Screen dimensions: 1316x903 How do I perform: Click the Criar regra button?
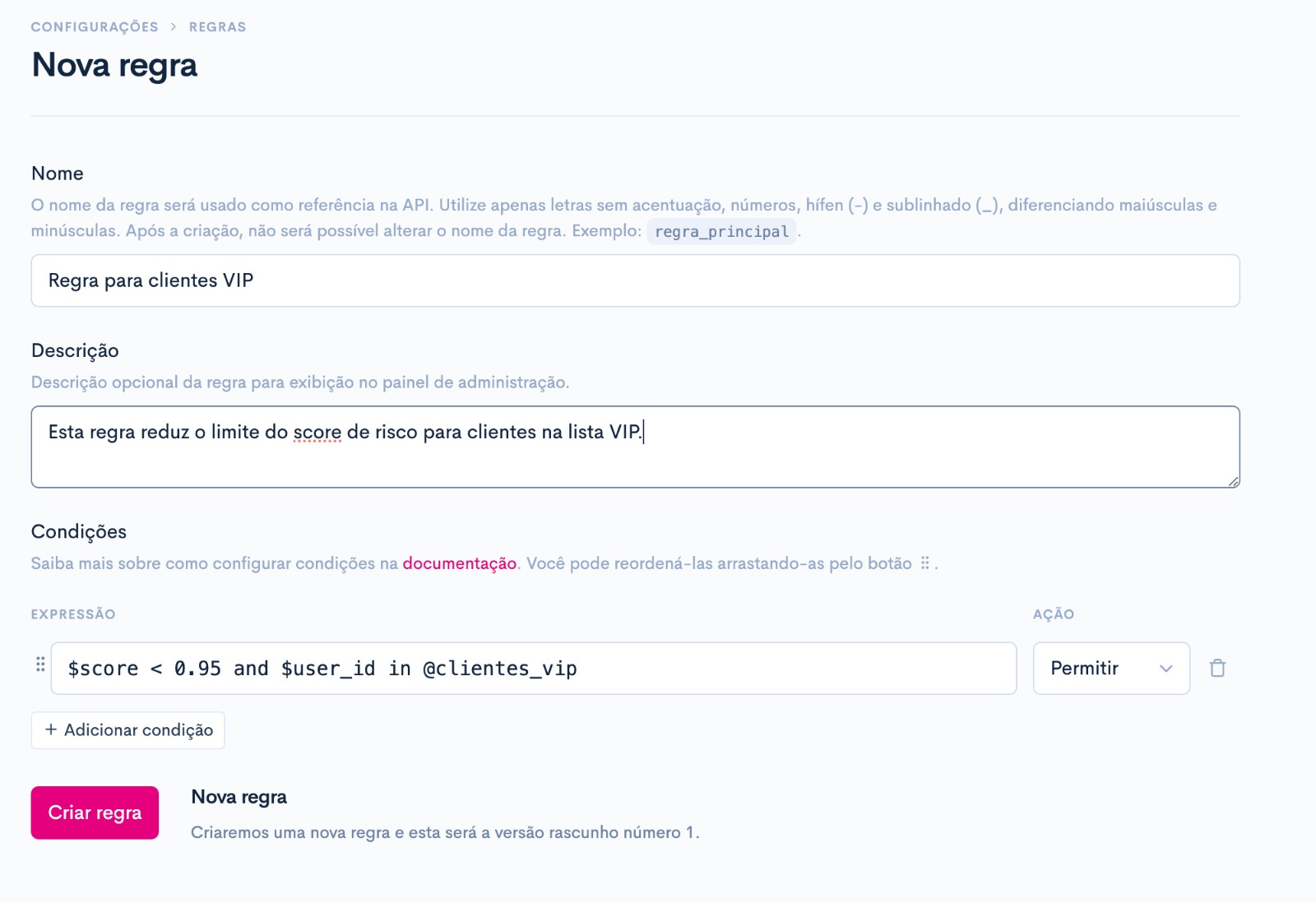point(95,813)
